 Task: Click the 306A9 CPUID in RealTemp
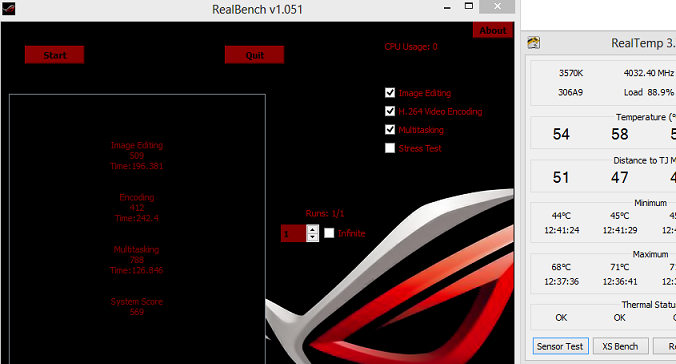pyautogui.click(x=570, y=92)
